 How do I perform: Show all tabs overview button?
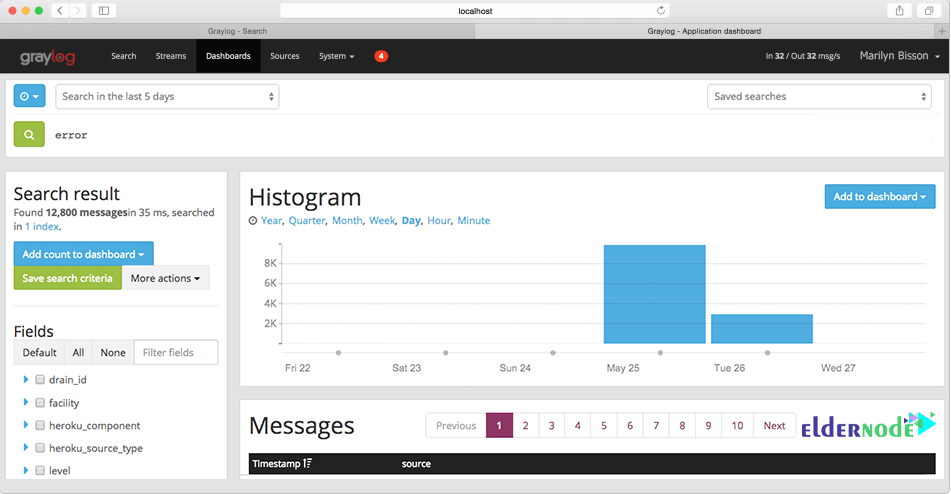(x=929, y=10)
